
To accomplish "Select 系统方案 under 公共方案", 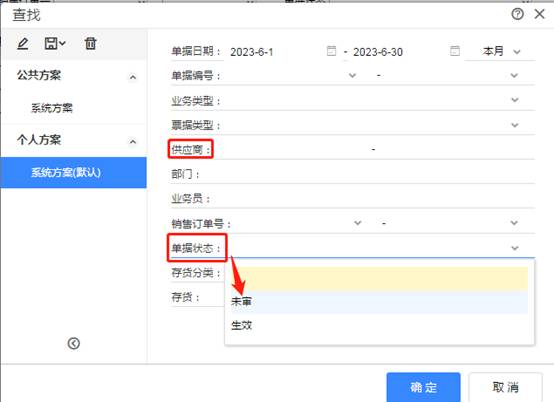I will [x=52, y=108].
